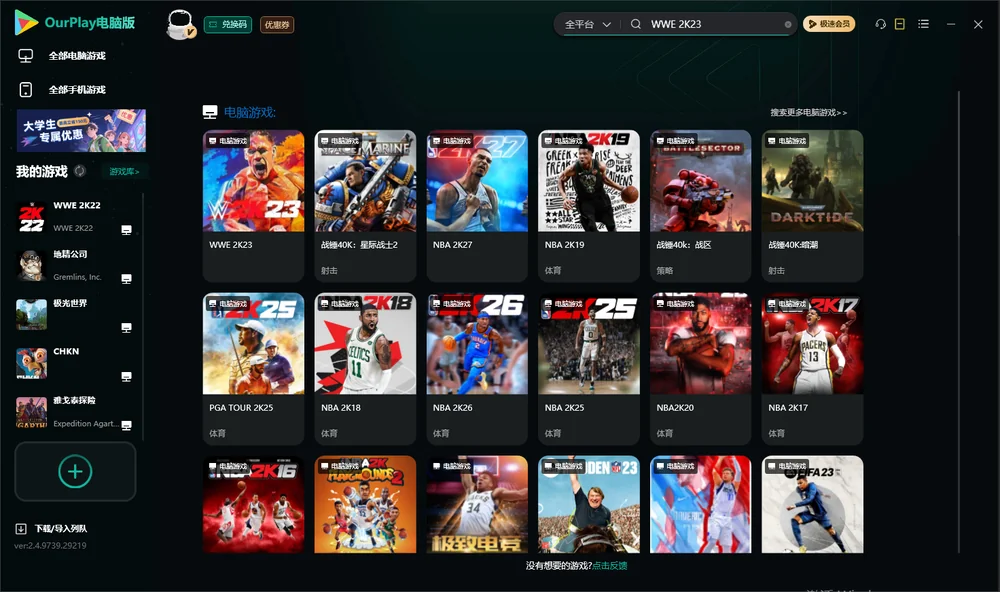Click the 电脑游戏 section monitor icon

210,112
